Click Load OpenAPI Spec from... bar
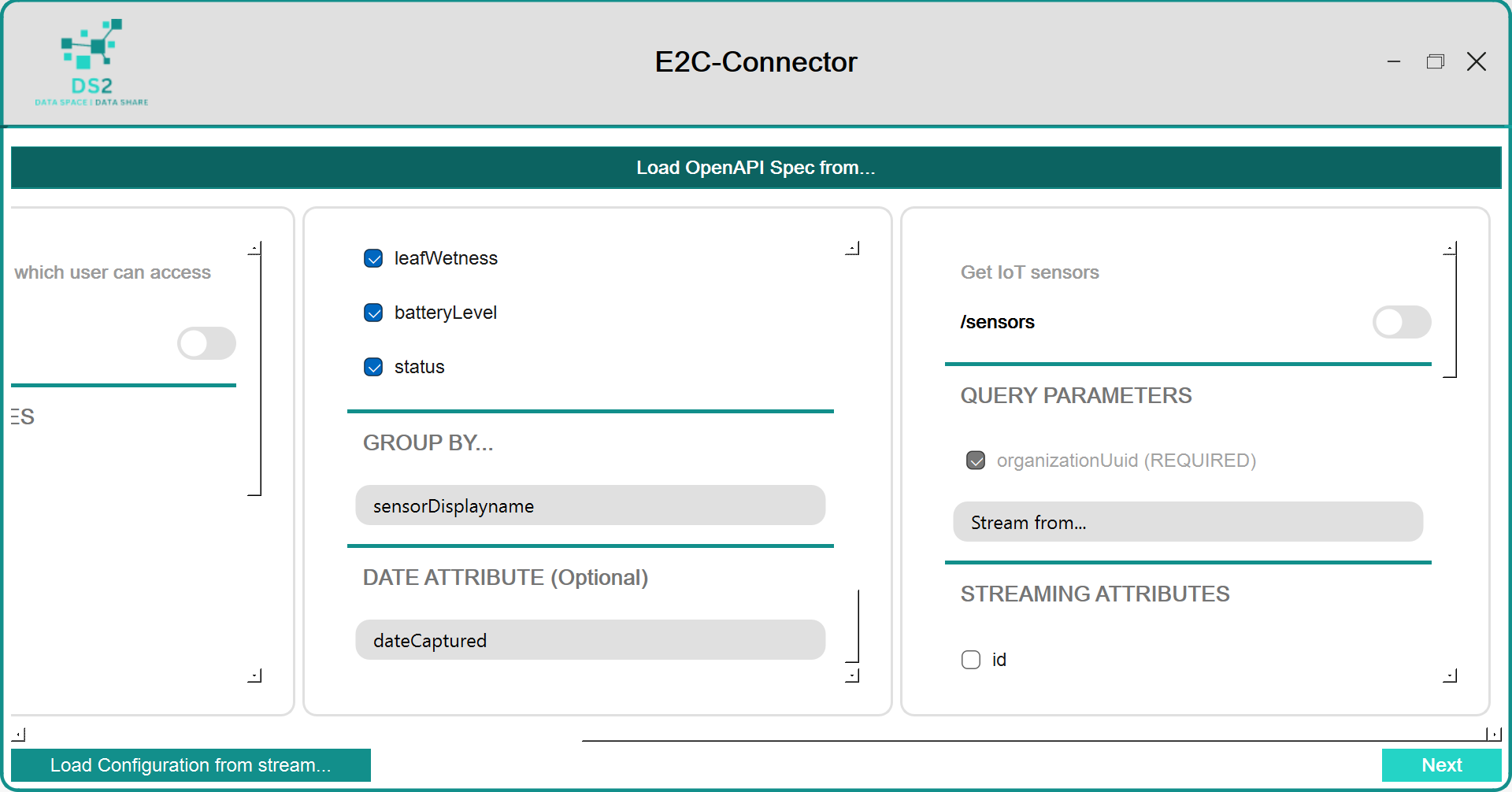 (756, 168)
